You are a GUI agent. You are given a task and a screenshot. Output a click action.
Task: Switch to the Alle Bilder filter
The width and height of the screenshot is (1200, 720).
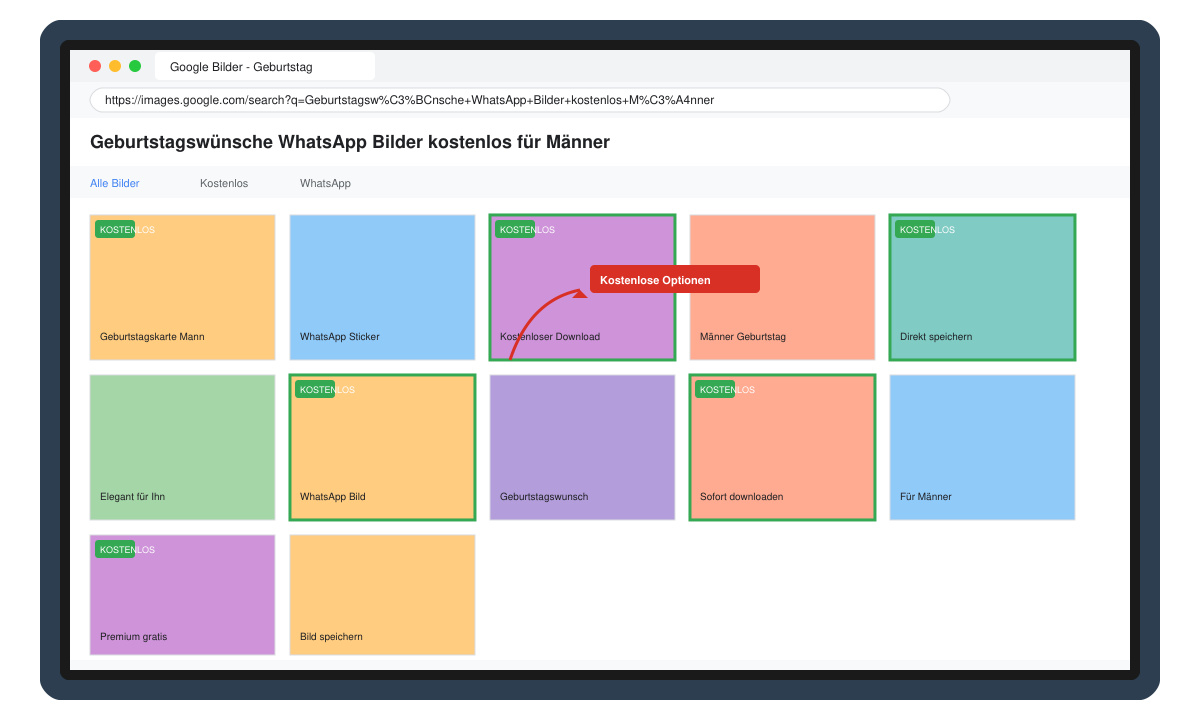[115, 183]
